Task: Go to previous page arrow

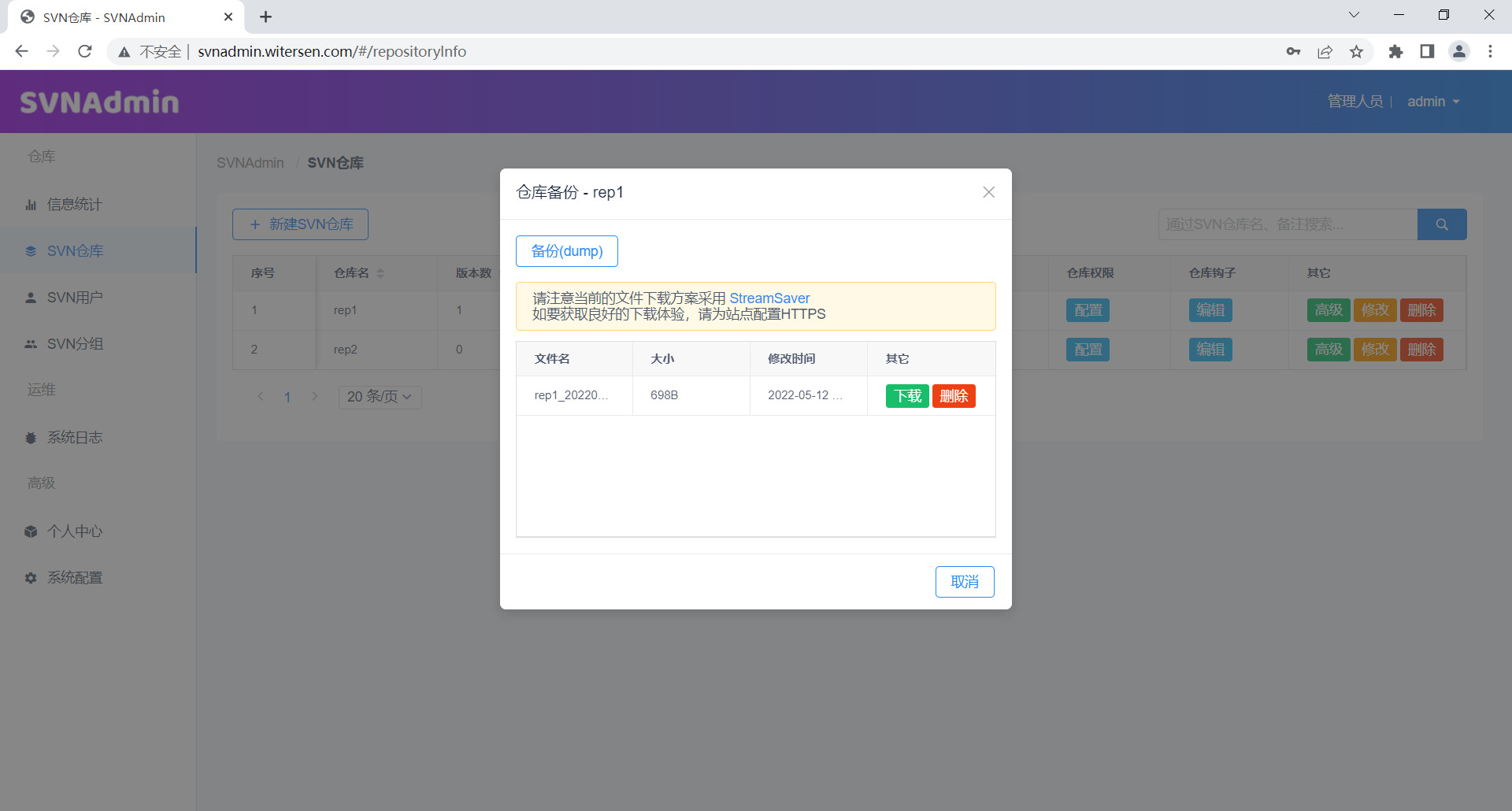Action: [x=261, y=396]
